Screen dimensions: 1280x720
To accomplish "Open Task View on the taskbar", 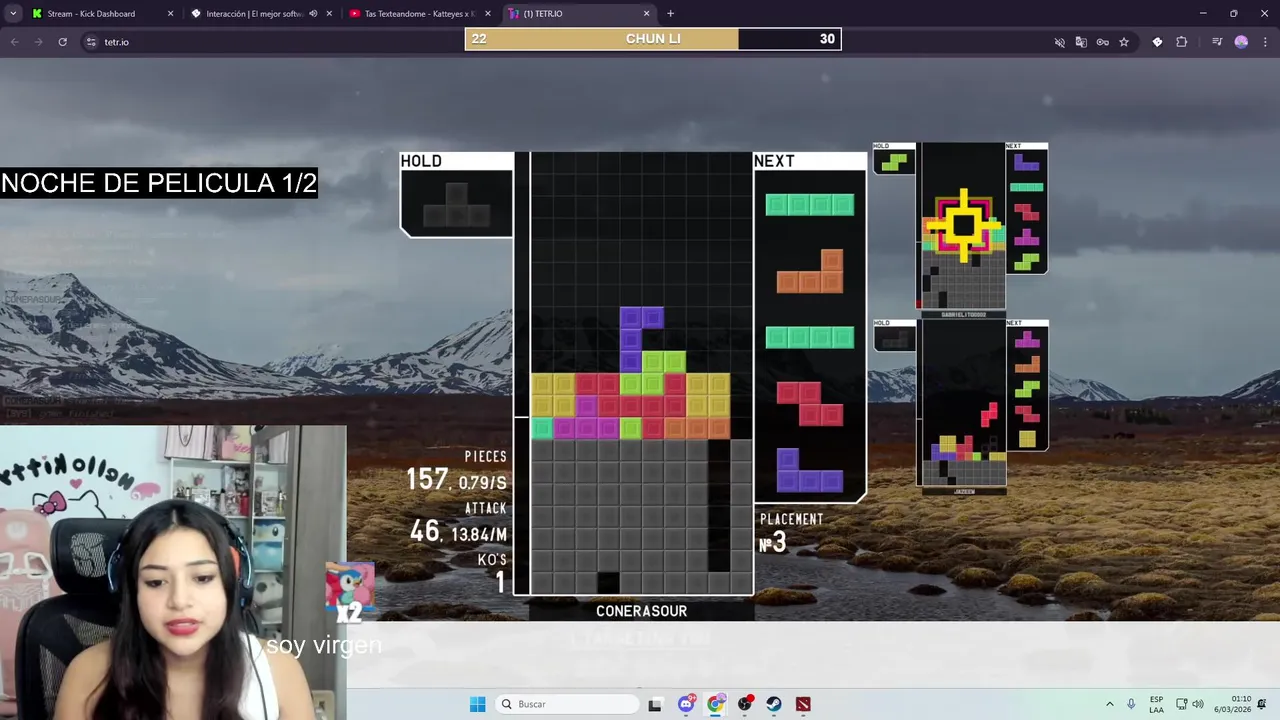I will 655,704.
